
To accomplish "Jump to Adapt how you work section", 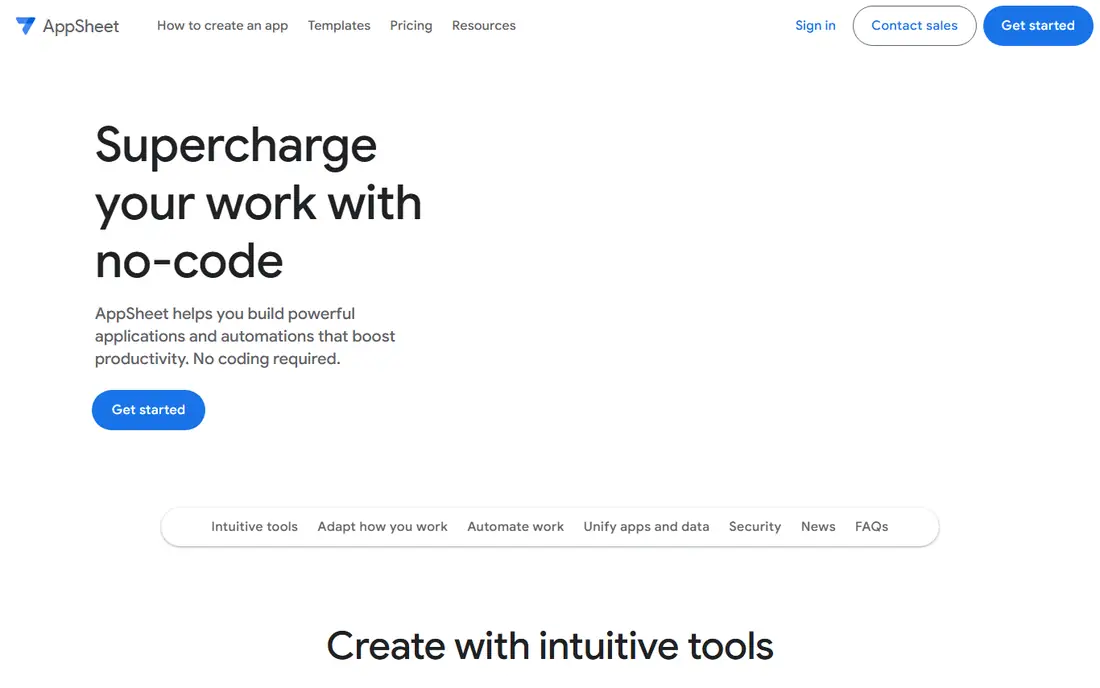I will (x=382, y=527).
